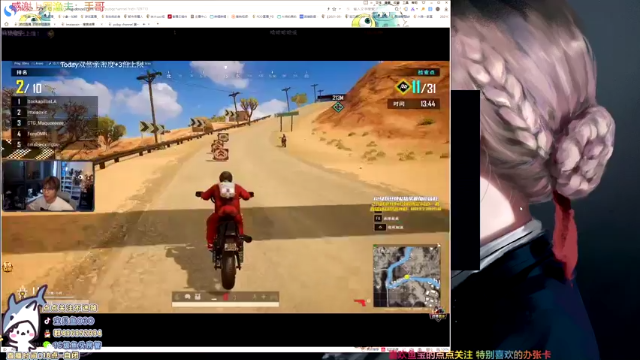Click the bookmark star in address bar
This screenshot has height=360, width=640.
click(334, 9)
